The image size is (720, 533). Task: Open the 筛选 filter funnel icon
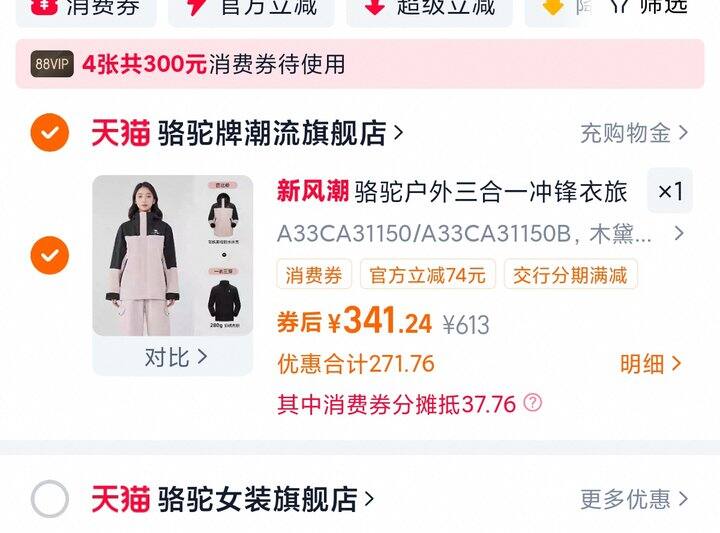pos(621,6)
